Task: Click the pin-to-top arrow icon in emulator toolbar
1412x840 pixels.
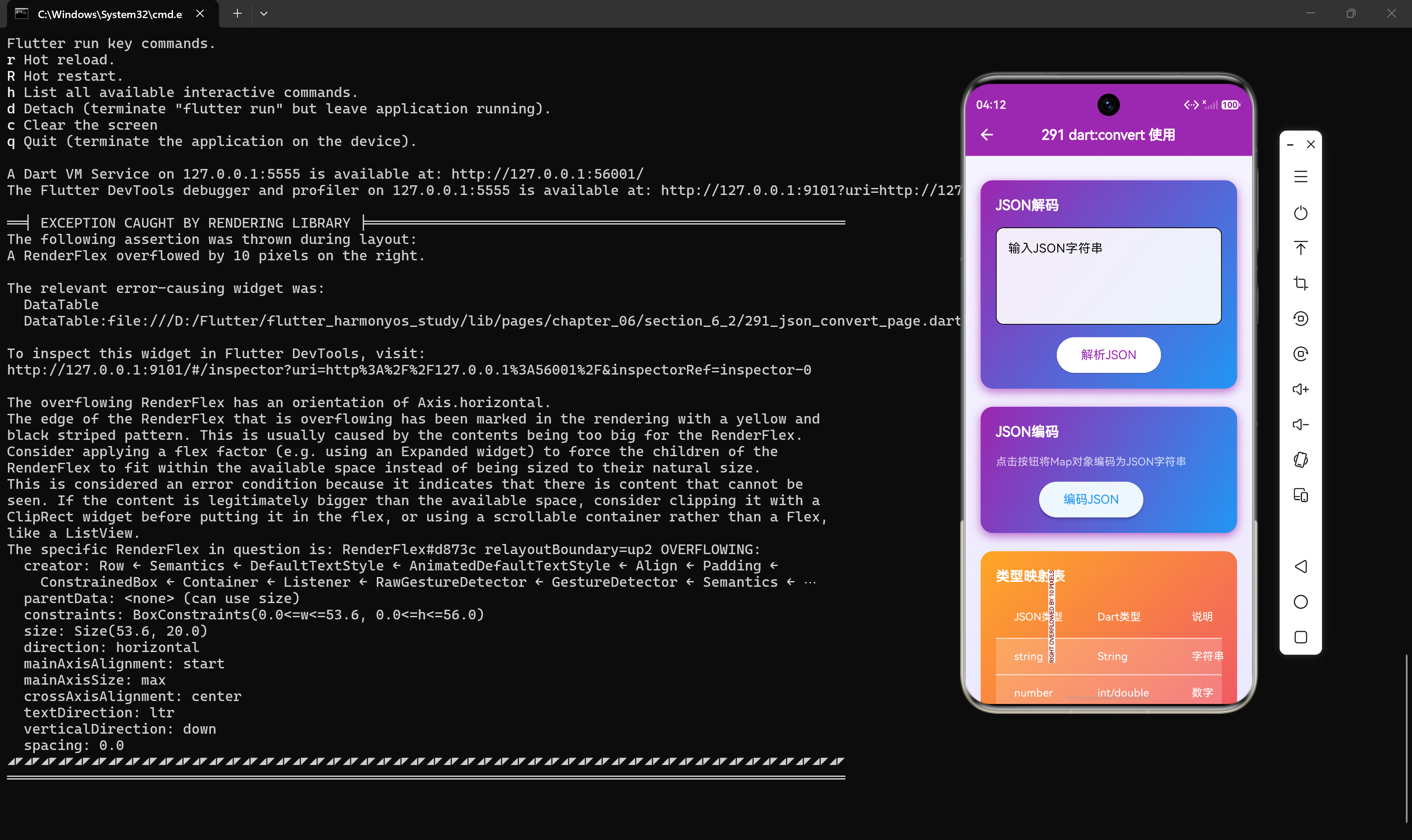Action: [1300, 248]
